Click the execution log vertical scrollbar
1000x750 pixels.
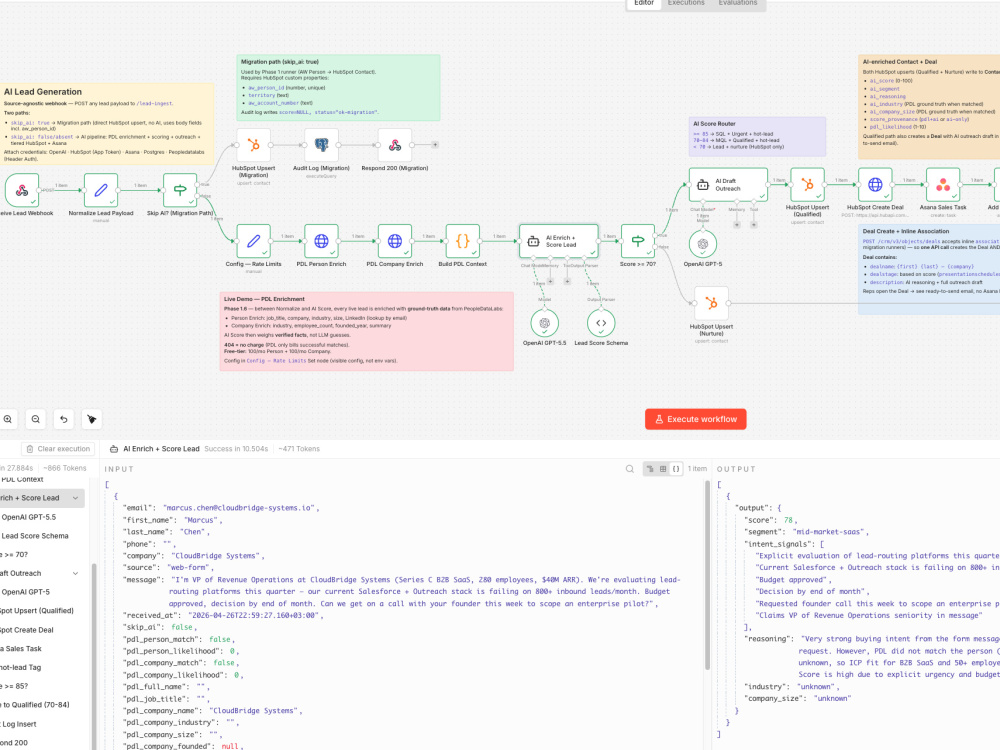click(94, 657)
